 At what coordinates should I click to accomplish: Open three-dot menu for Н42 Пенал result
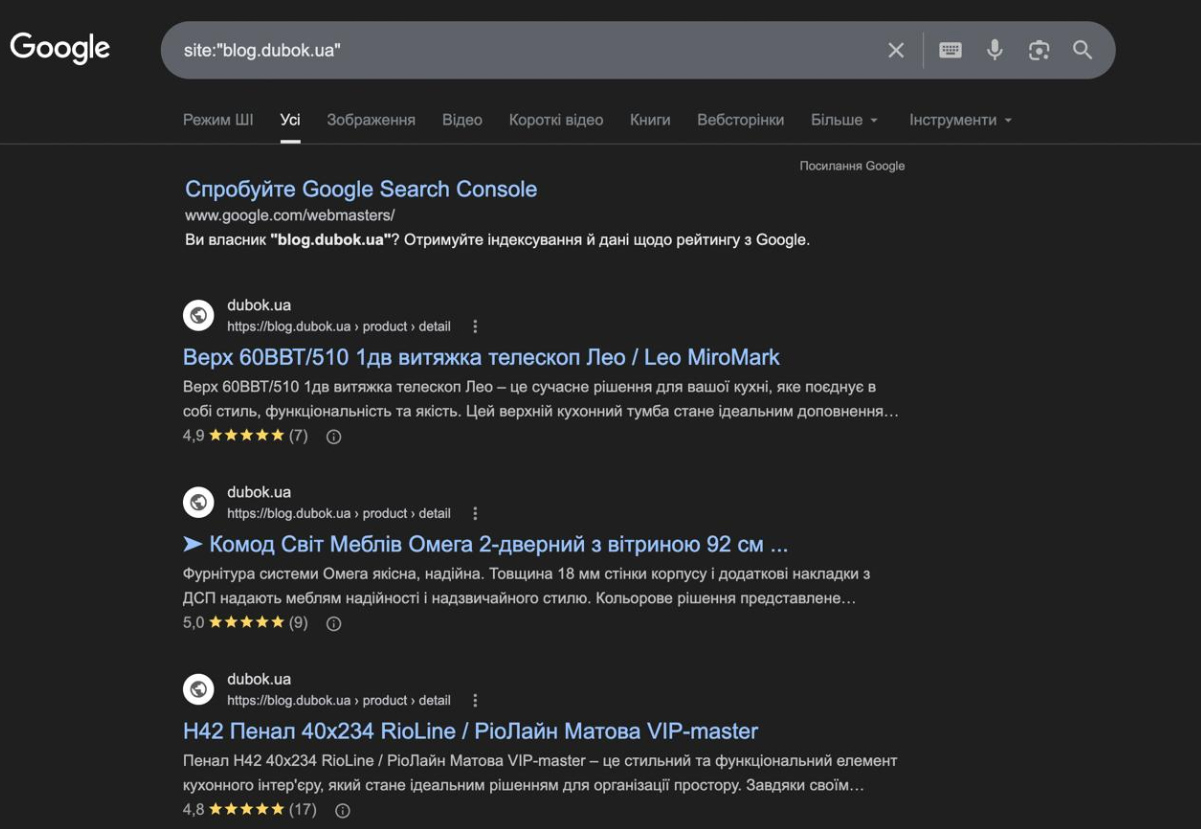(475, 700)
